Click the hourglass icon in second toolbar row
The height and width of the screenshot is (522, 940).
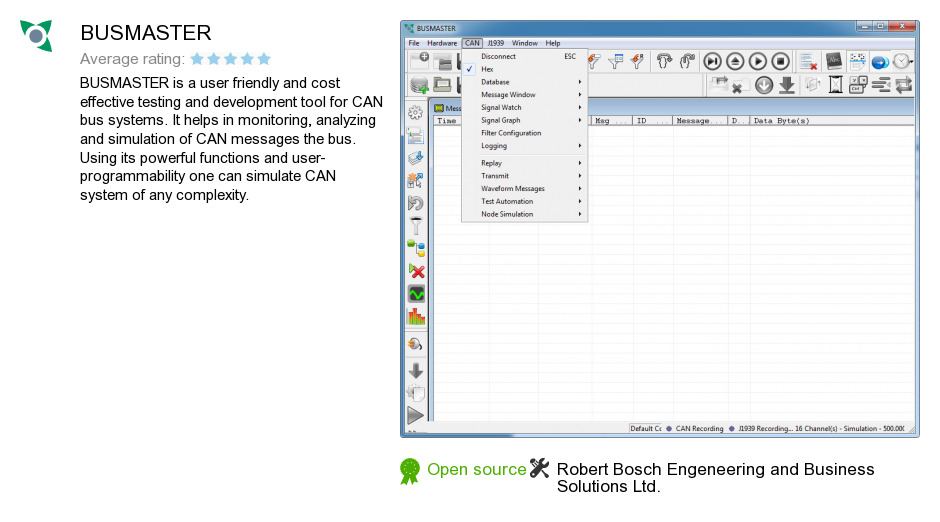(x=835, y=85)
